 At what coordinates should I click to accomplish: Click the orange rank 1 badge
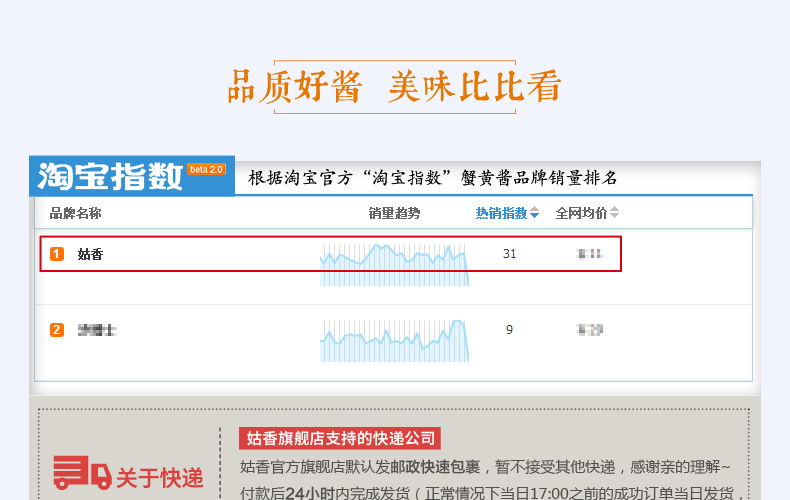coord(57,254)
